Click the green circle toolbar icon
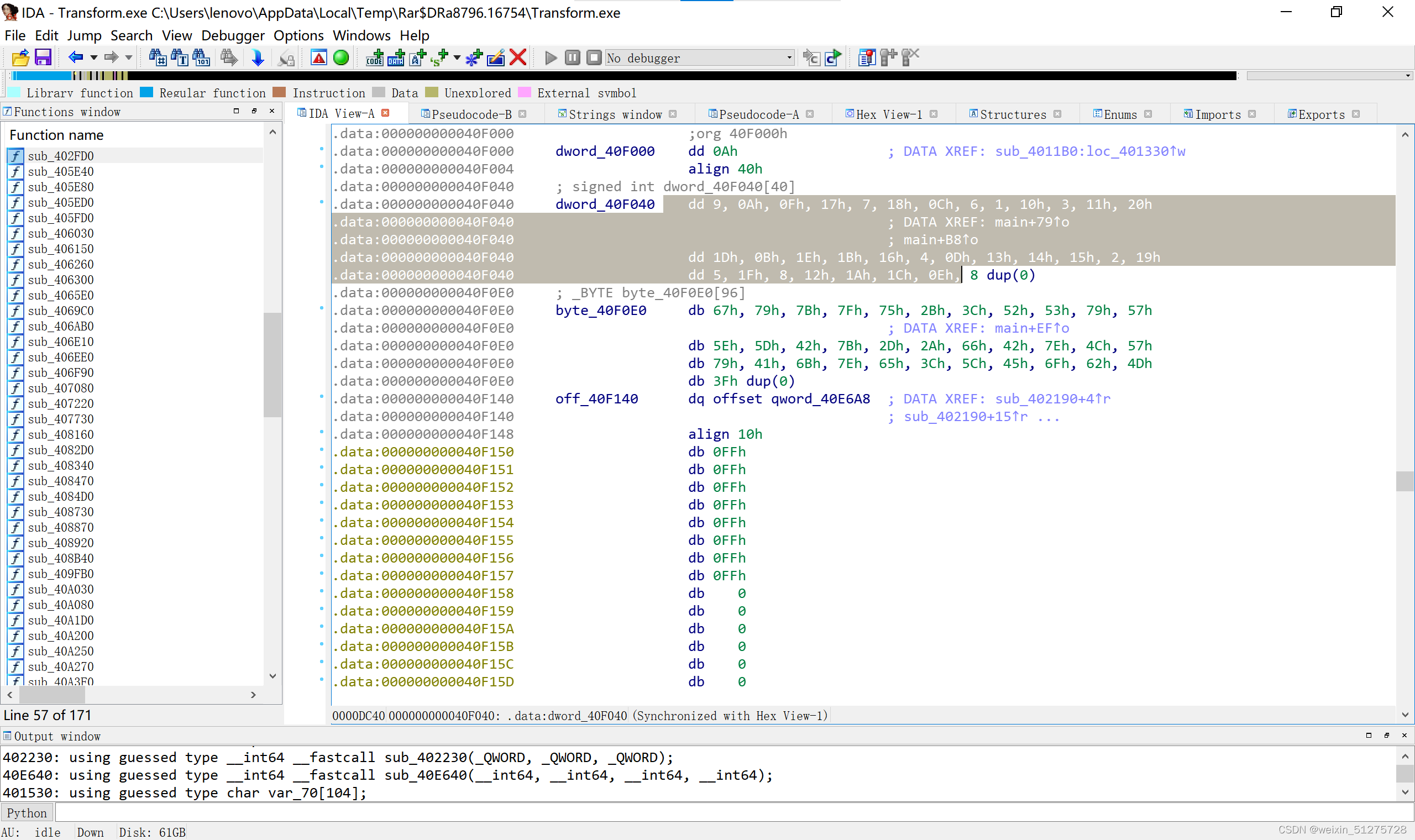1415x840 pixels. click(340, 57)
